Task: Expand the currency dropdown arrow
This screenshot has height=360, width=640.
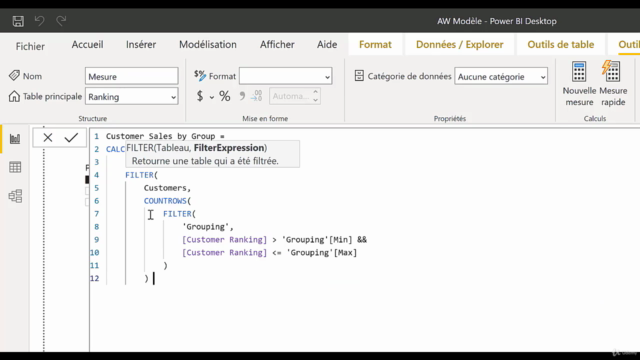Action: (211, 97)
